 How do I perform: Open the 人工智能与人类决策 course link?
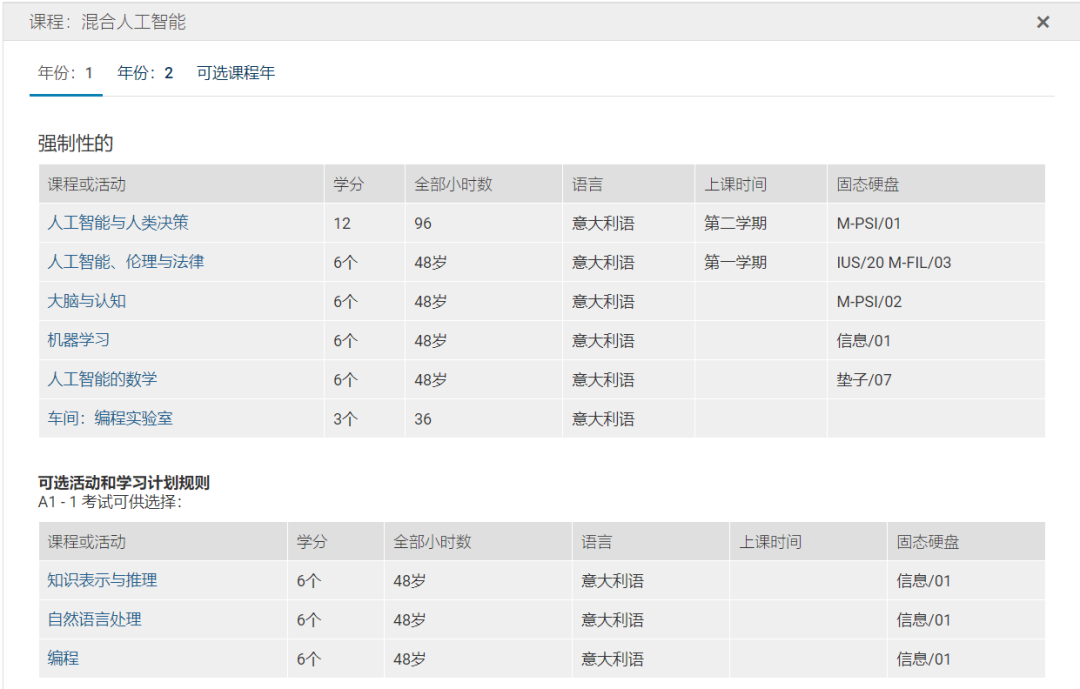tap(118, 223)
